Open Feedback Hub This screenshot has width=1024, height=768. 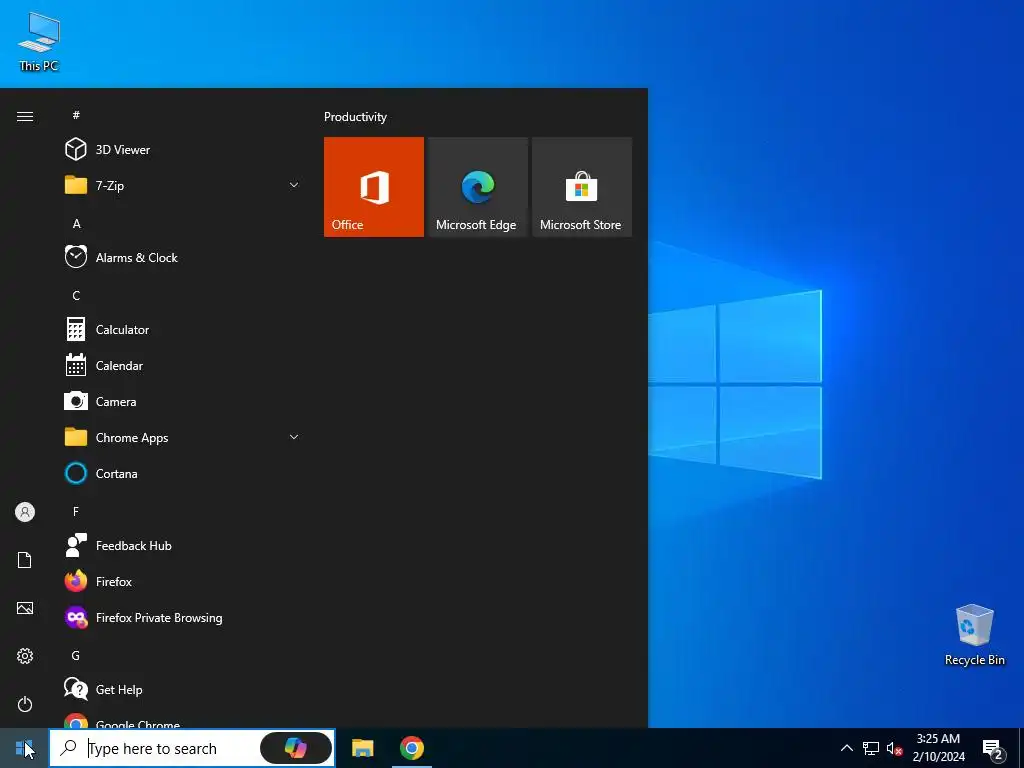click(183, 545)
